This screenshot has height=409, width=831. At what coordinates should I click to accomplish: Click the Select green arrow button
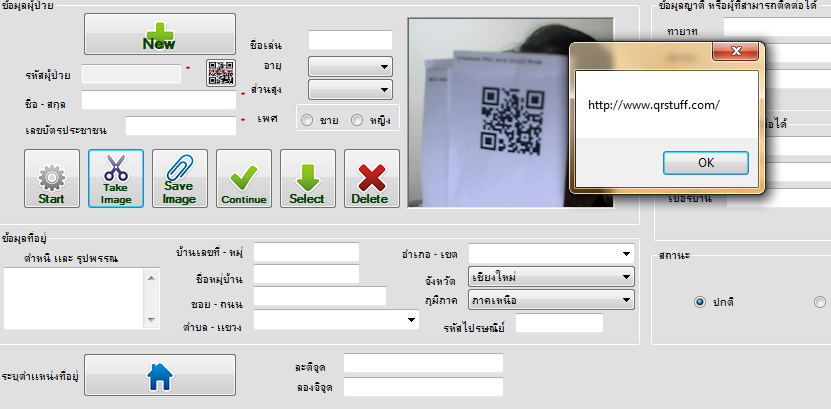tap(308, 178)
